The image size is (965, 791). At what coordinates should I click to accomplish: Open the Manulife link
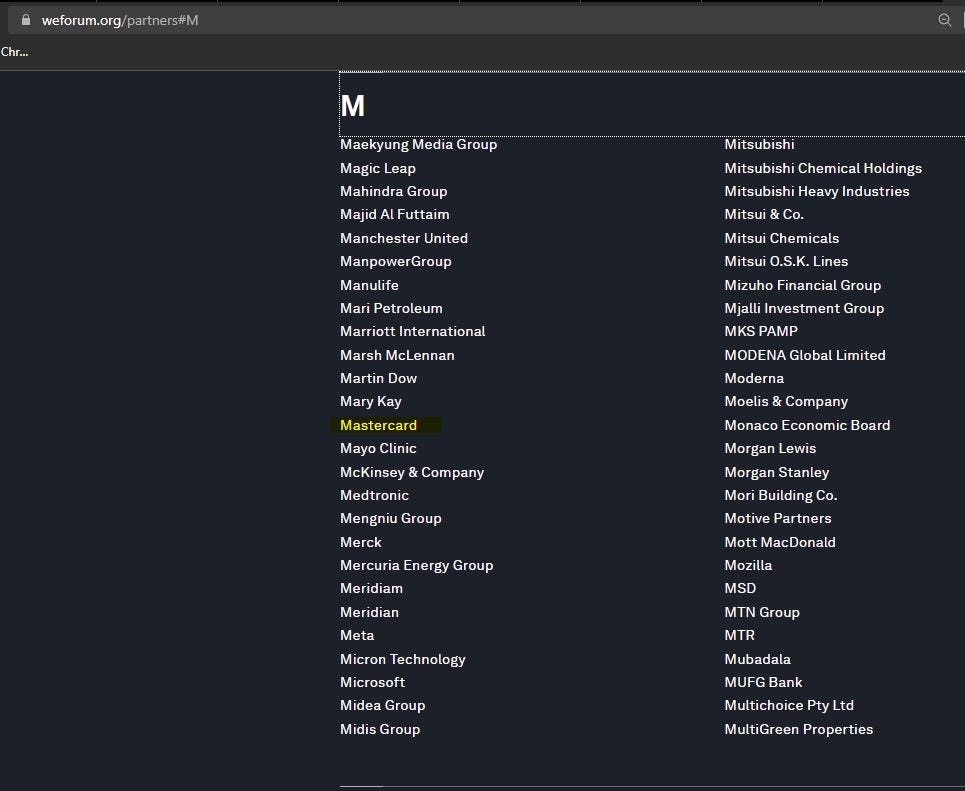coord(369,285)
